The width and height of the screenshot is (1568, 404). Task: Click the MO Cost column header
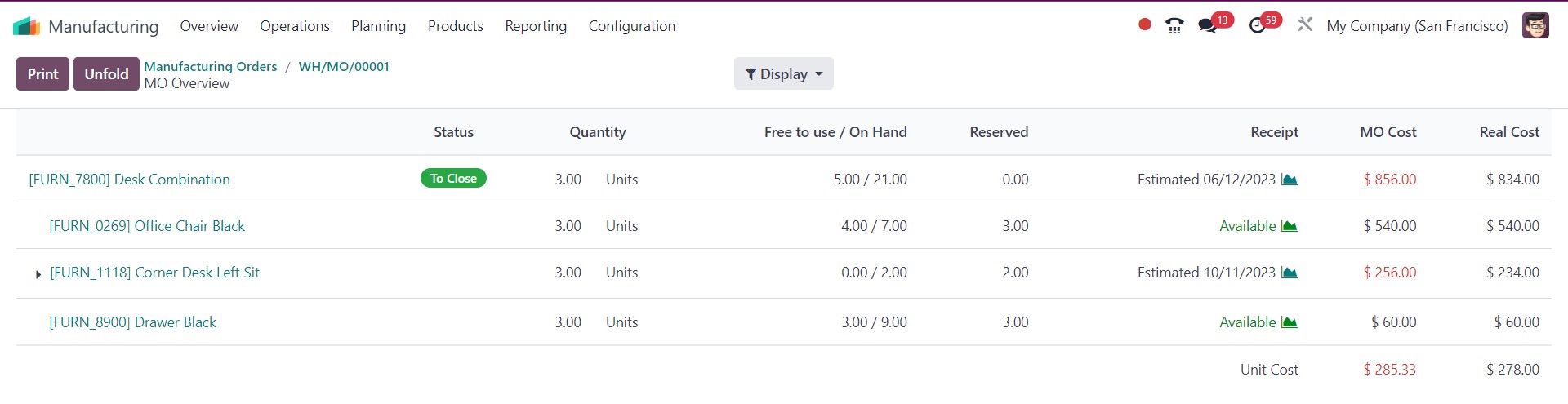pos(1388,132)
